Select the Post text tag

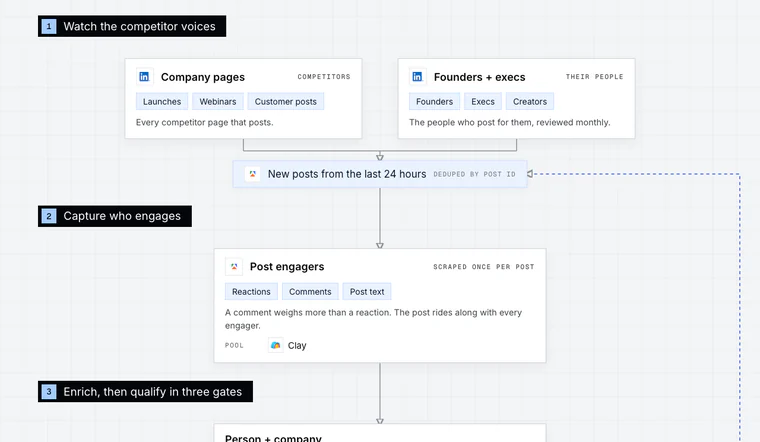coord(367,291)
